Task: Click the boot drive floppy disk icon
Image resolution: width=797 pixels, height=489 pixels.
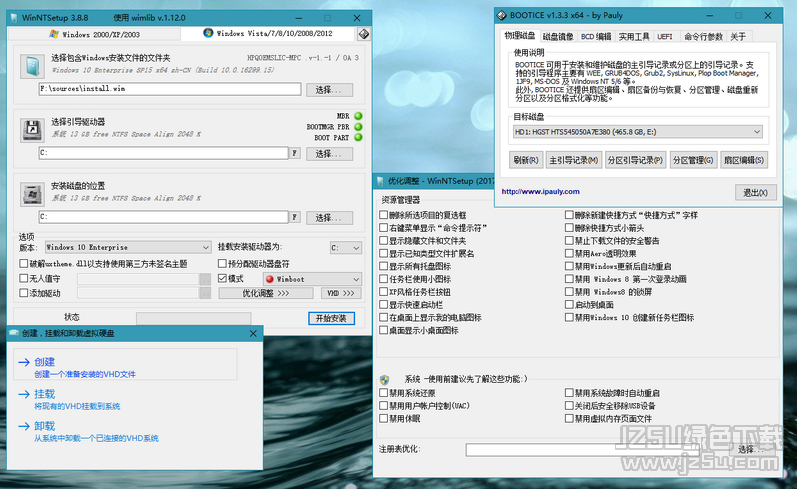Action: [x=32, y=130]
